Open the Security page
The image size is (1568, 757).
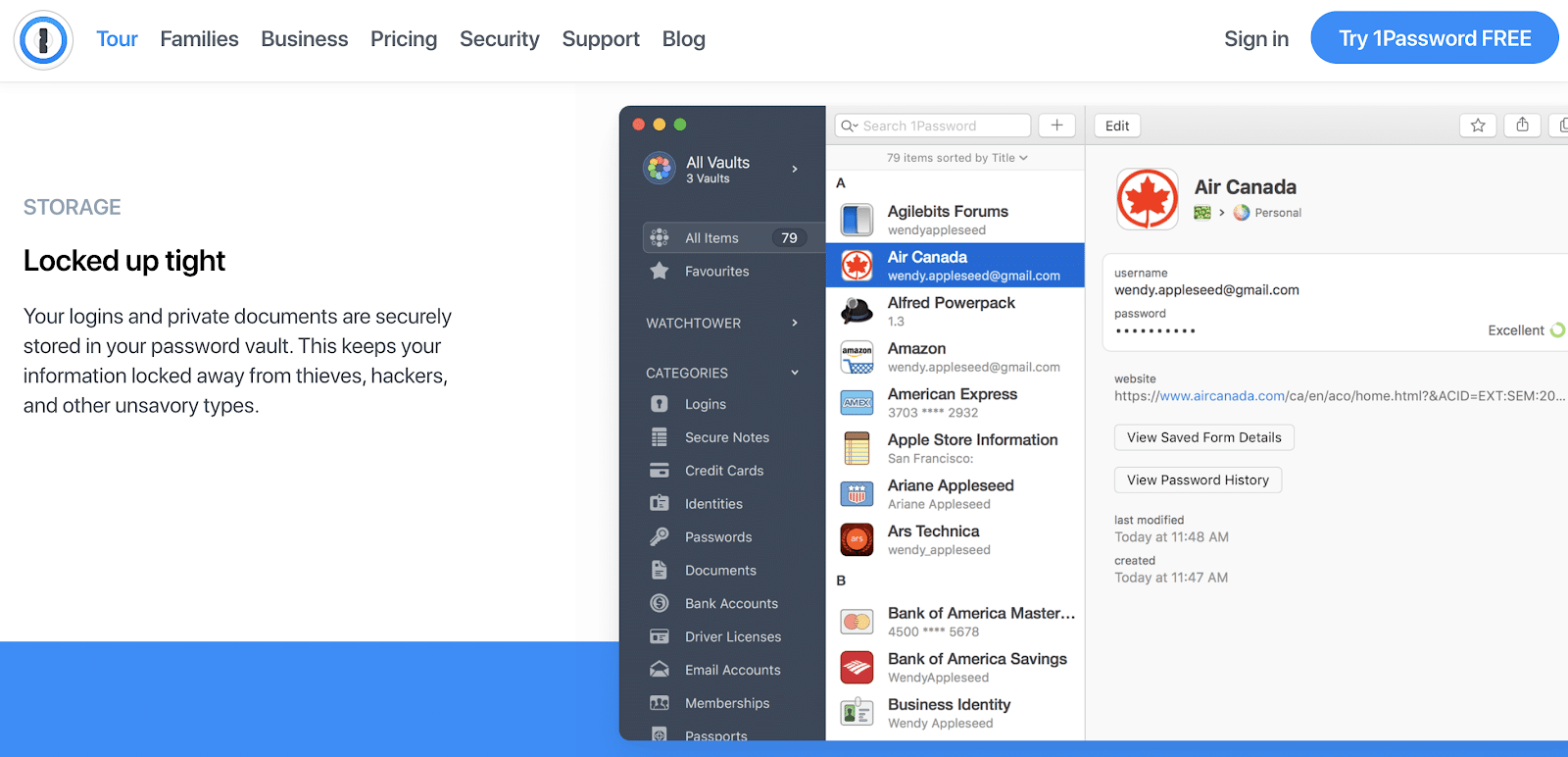tap(499, 39)
